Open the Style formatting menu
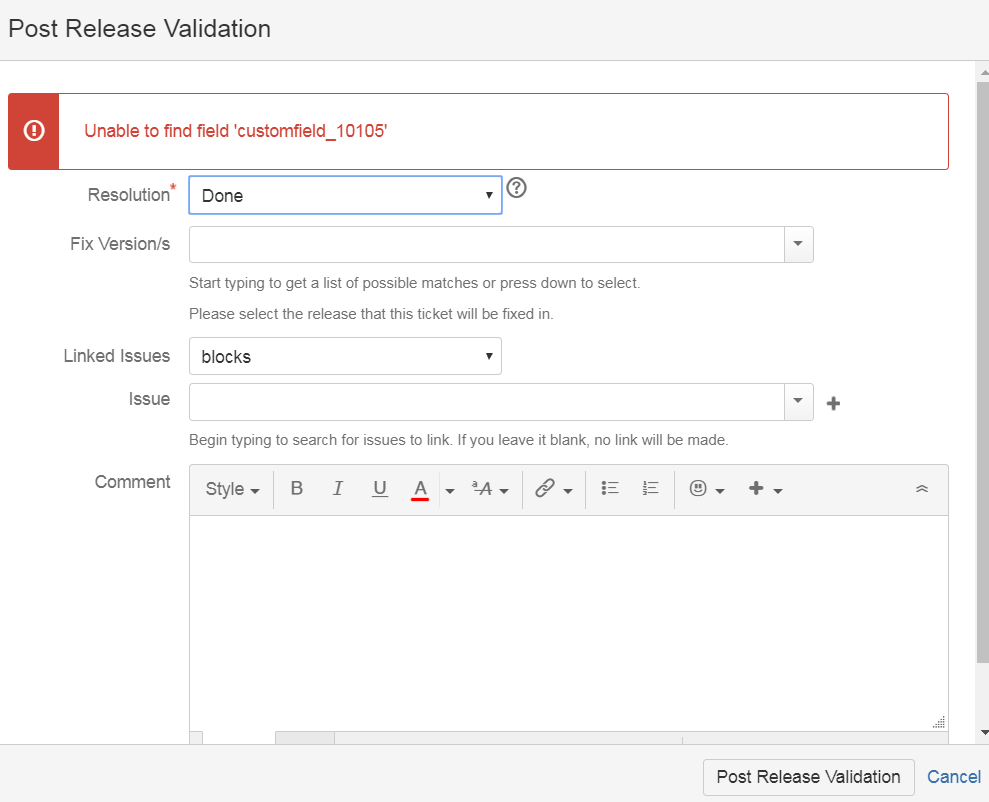The width and height of the screenshot is (989, 802). coord(232,489)
